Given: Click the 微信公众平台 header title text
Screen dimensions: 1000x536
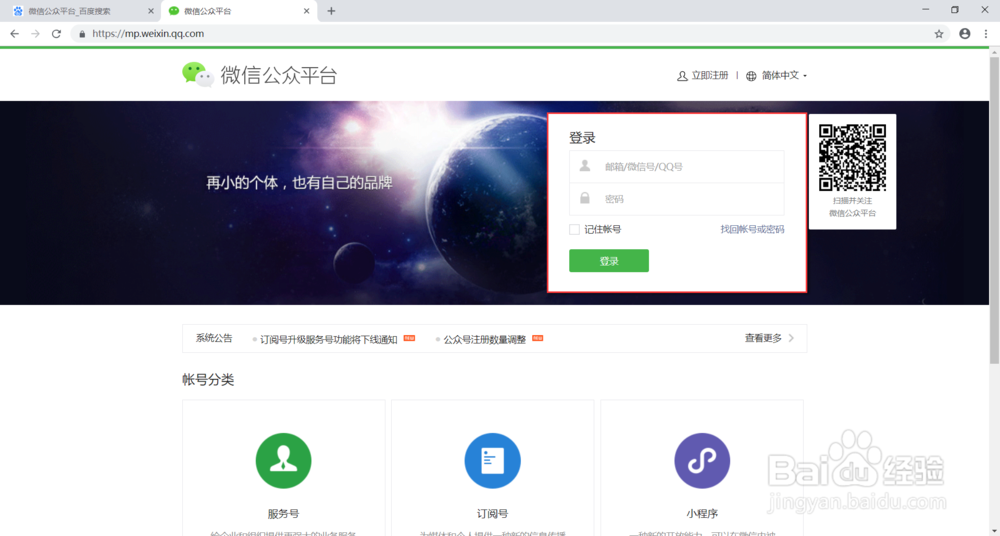Looking at the screenshot, I should (279, 75).
